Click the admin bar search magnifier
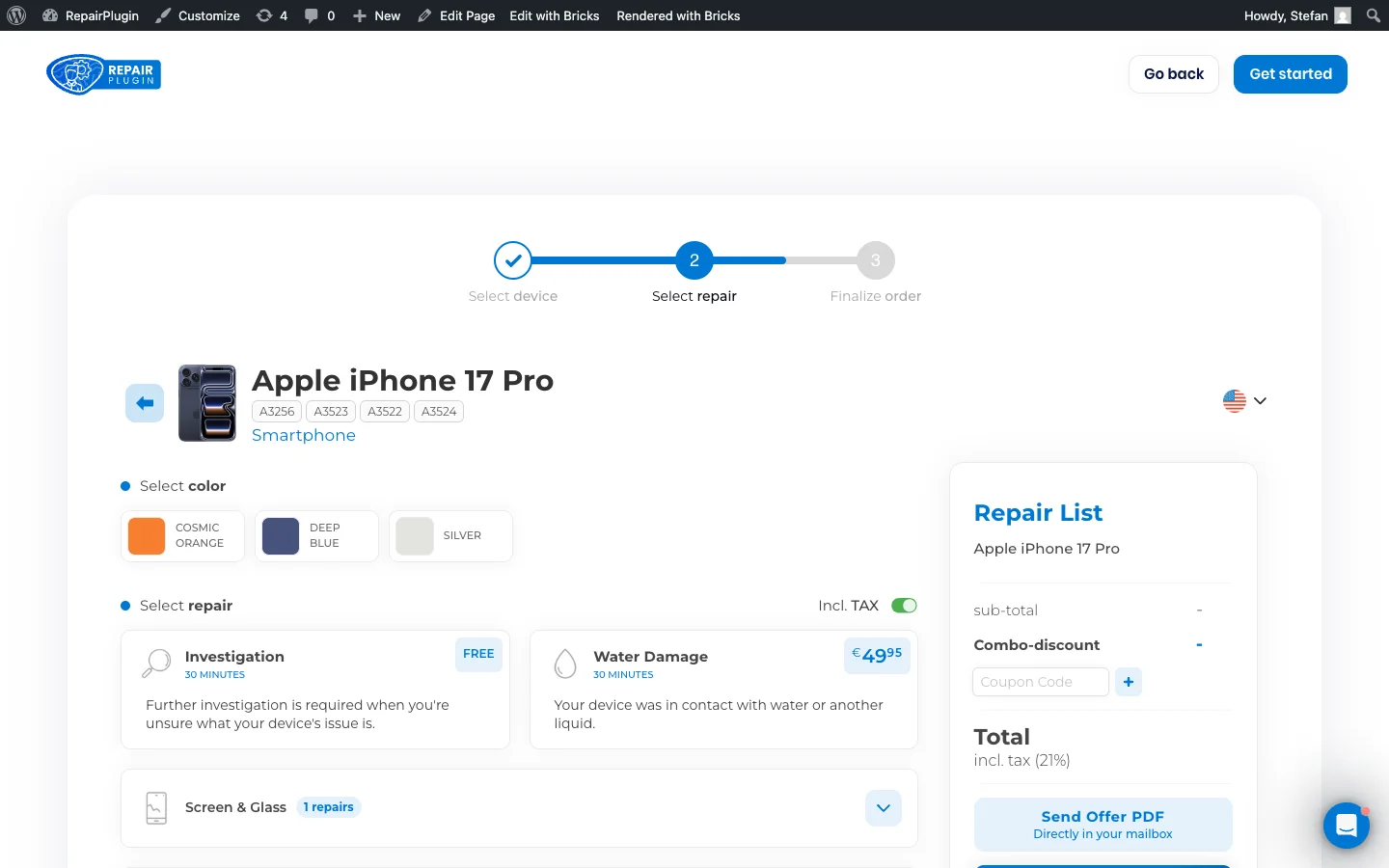This screenshot has height=868, width=1389. click(1374, 15)
